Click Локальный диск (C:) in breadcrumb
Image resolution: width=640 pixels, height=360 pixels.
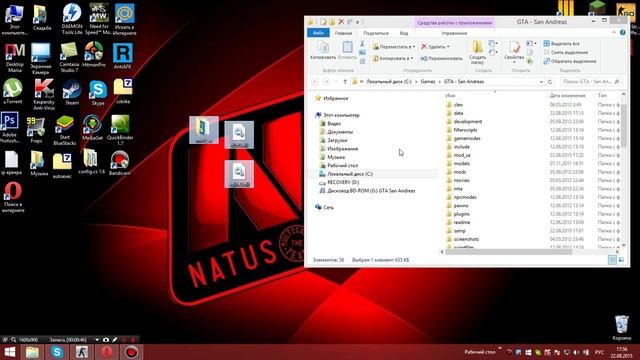pos(389,82)
